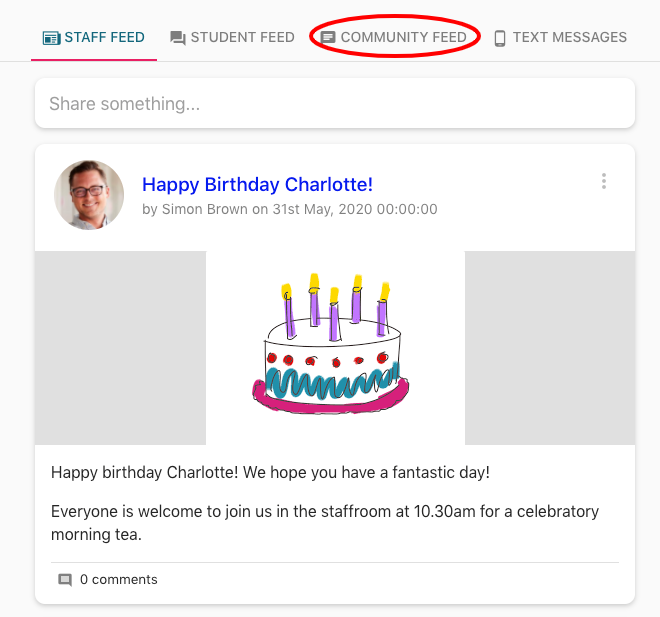Click the Student Feed chat bubble icon
This screenshot has width=660, height=617.
pyautogui.click(x=178, y=38)
